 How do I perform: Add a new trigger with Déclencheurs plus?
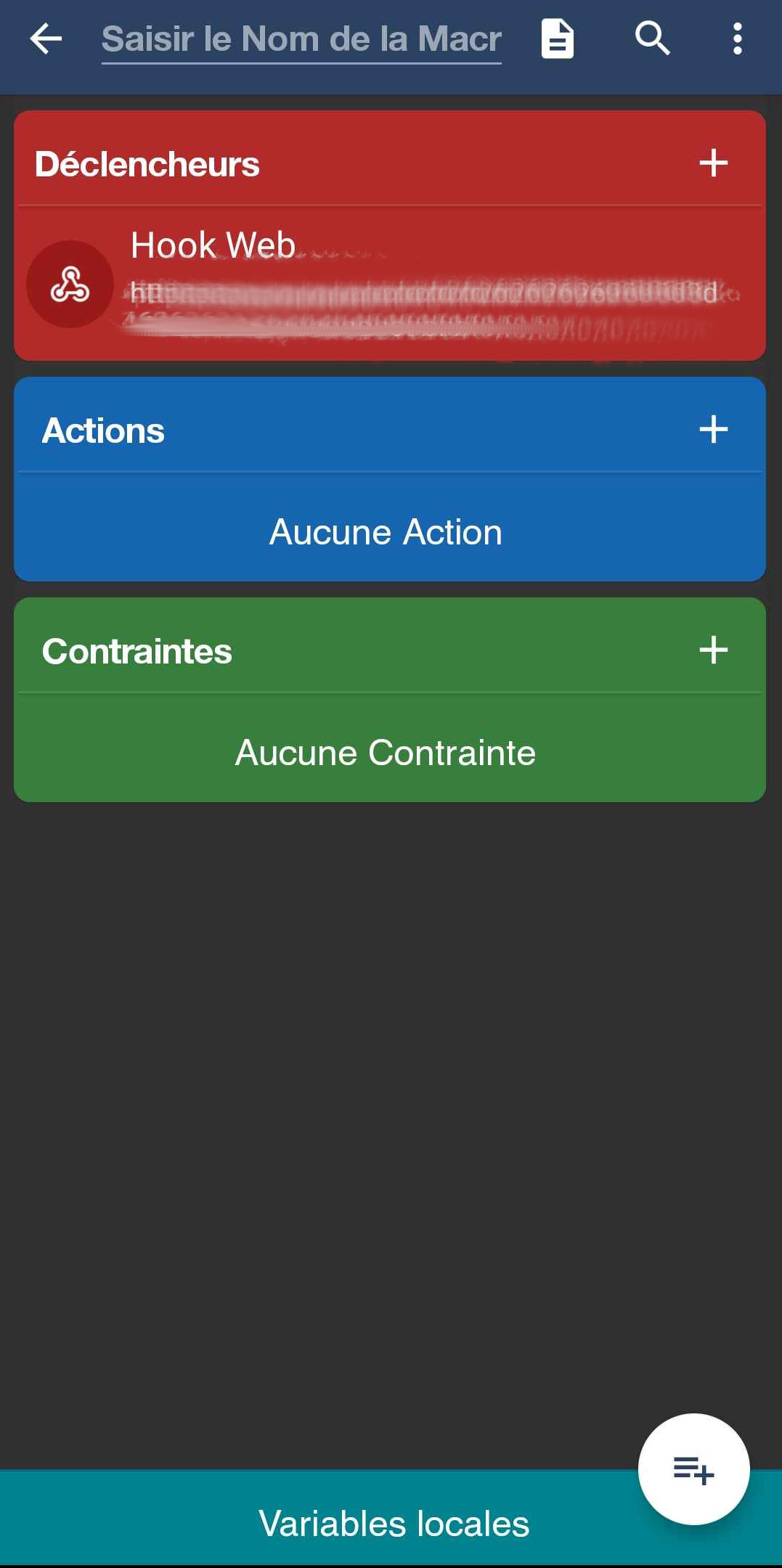pos(713,163)
